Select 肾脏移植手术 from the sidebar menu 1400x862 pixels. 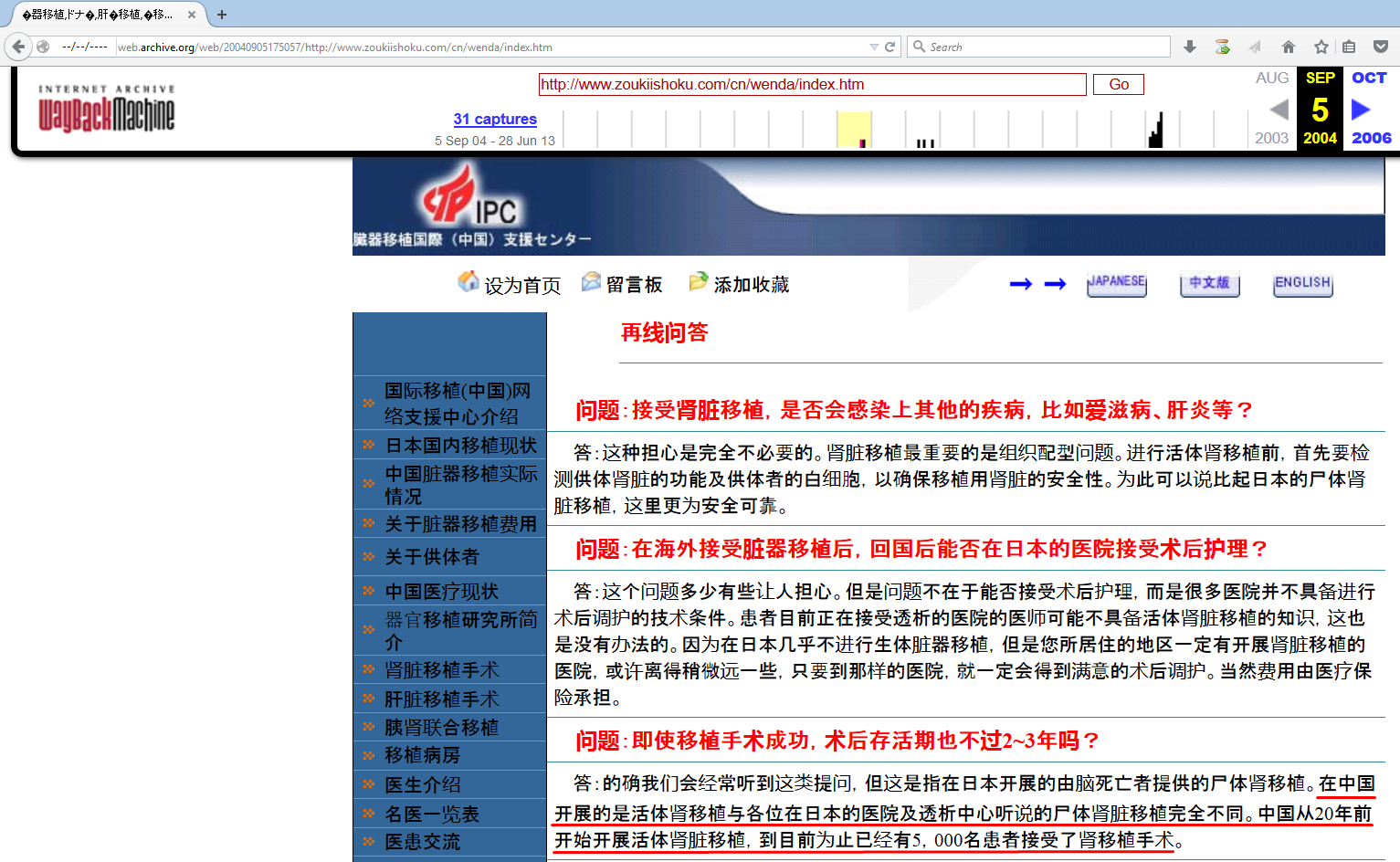pyautogui.click(x=442, y=670)
